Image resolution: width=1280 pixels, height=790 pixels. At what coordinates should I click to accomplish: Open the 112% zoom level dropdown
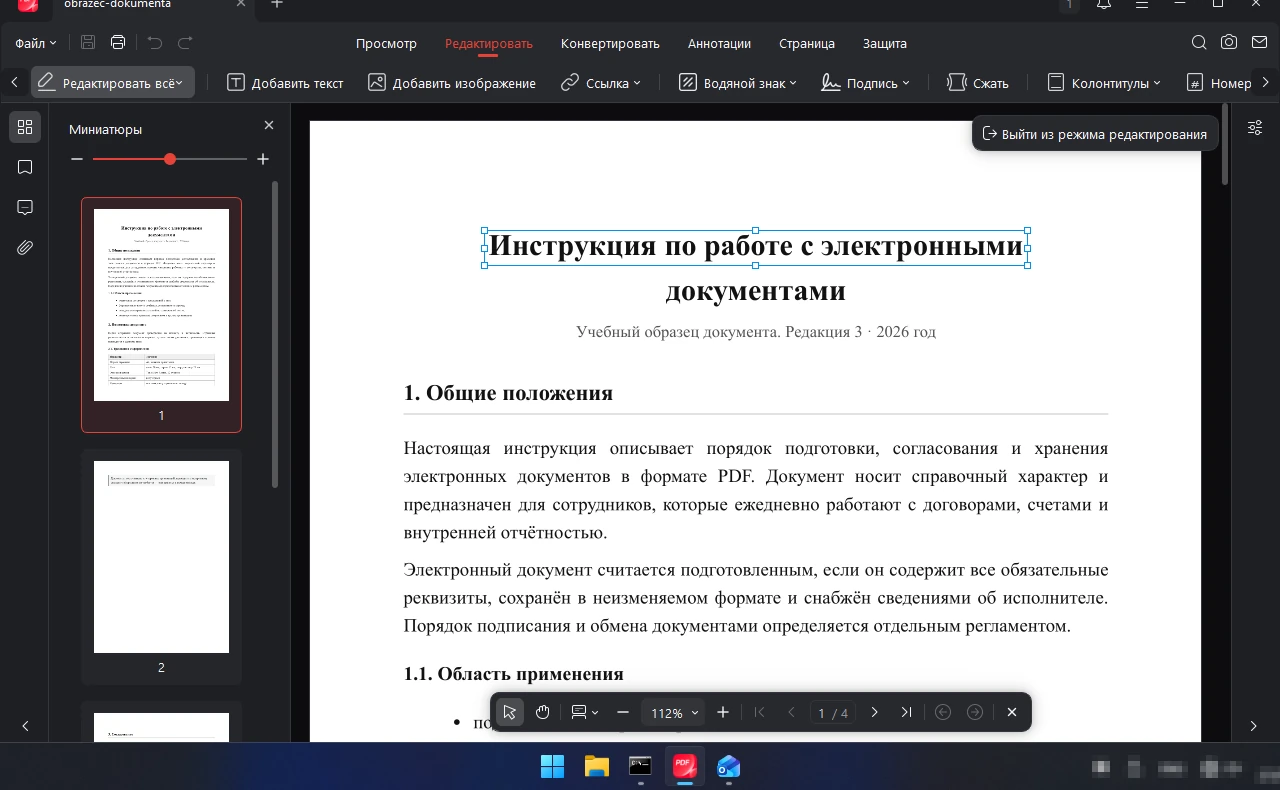coord(674,712)
